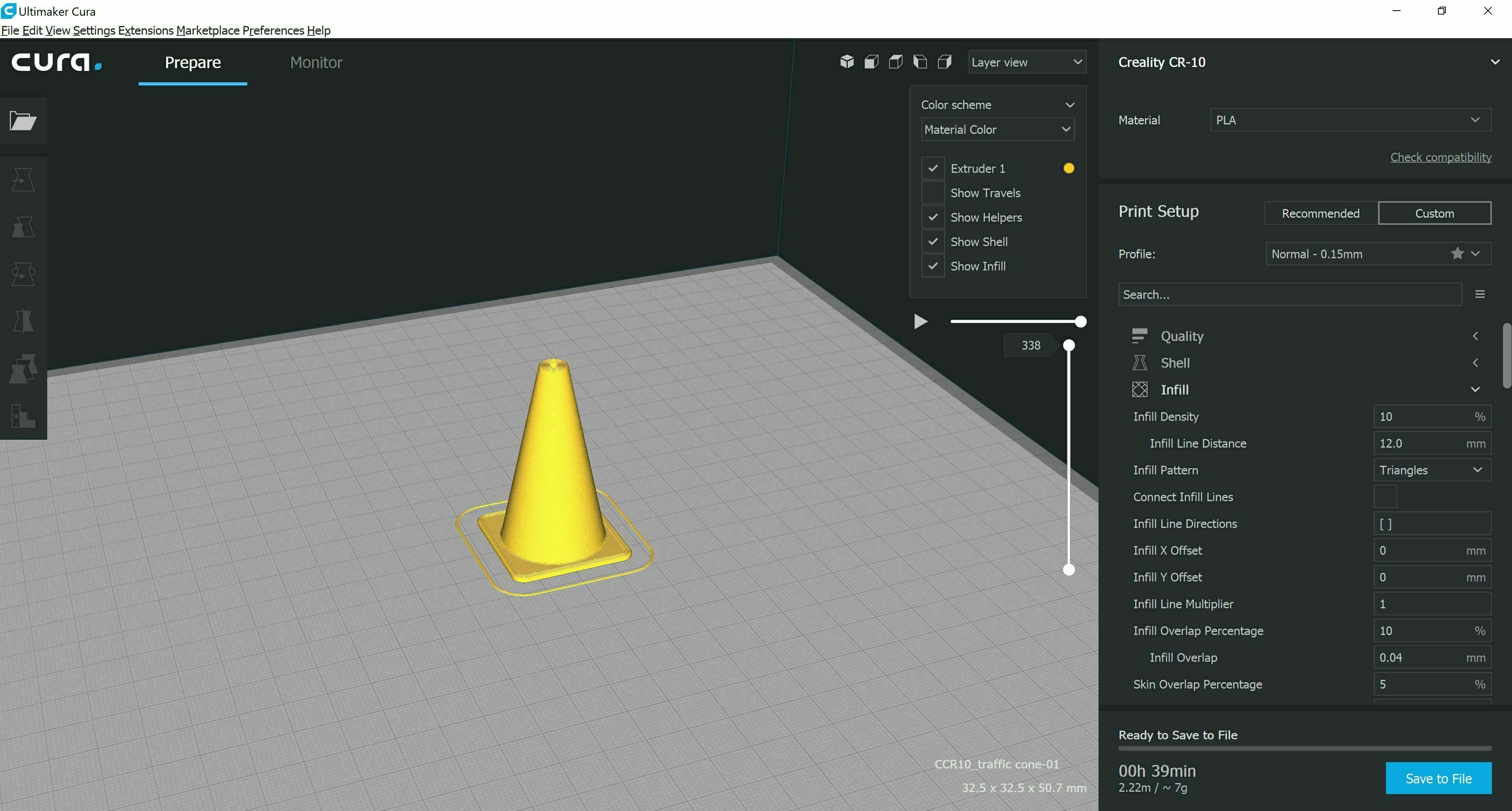This screenshot has width=1512, height=811.
Task: Click the profile favorite star icon
Action: (1457, 254)
